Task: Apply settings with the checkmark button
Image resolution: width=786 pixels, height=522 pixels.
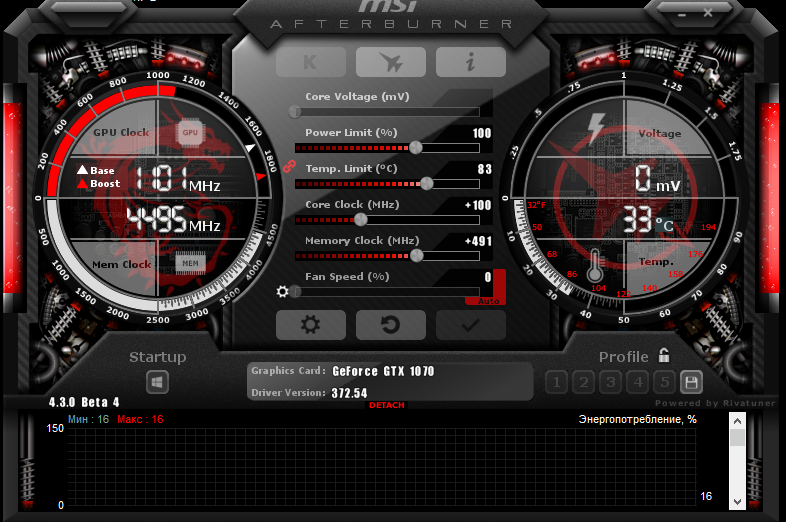Action: [471, 325]
